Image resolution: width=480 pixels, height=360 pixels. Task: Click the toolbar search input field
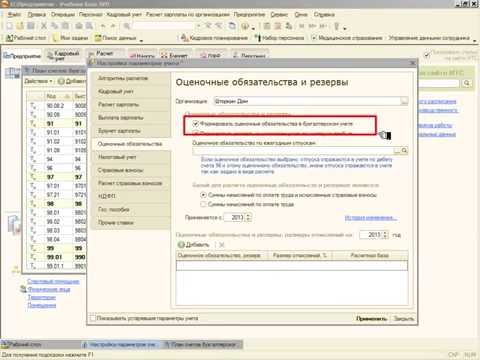coord(163,26)
